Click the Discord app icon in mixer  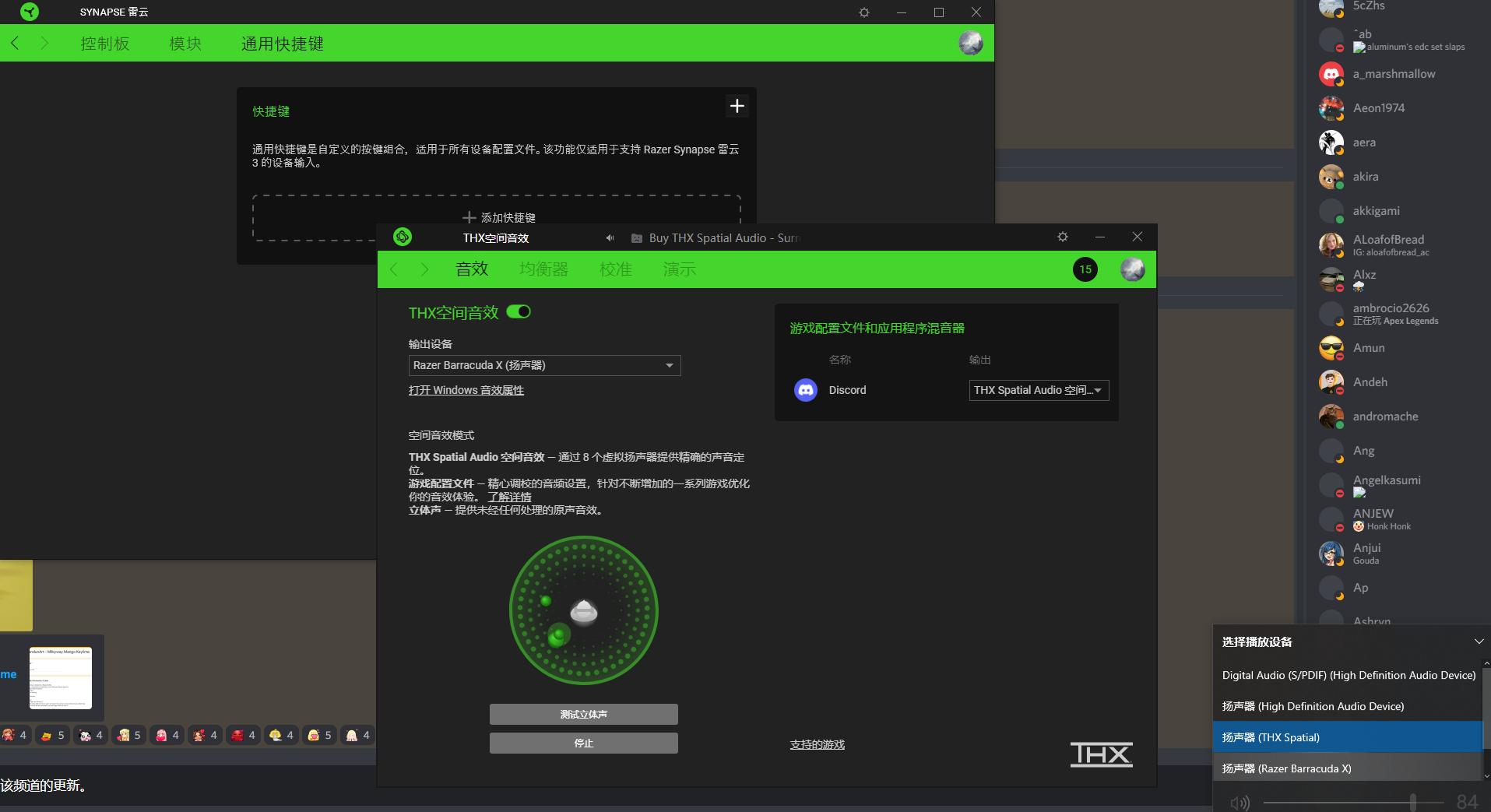tap(805, 390)
